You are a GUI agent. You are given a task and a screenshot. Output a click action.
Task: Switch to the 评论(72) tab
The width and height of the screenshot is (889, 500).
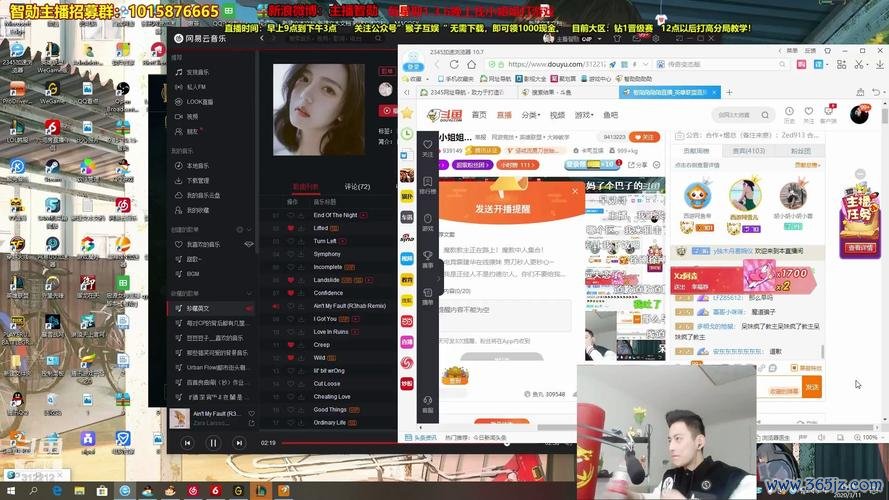(357, 187)
